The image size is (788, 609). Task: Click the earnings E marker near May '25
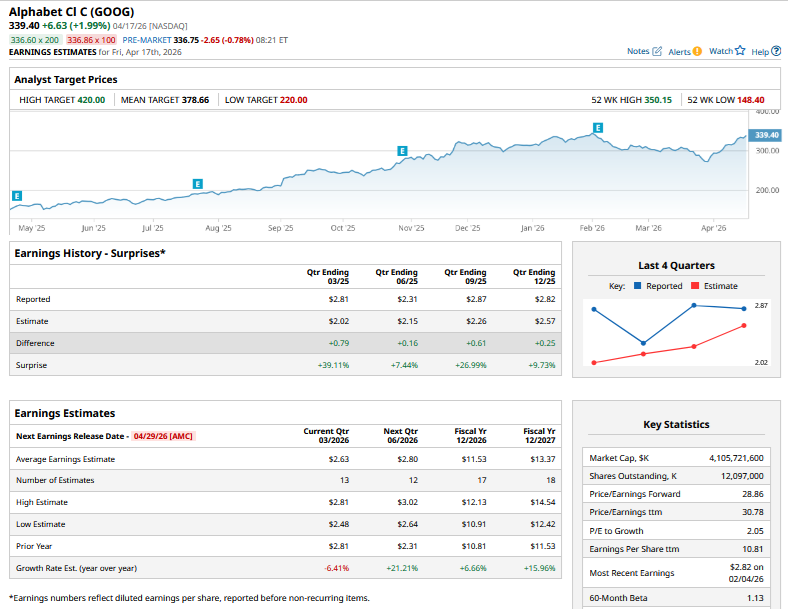[x=16, y=196]
